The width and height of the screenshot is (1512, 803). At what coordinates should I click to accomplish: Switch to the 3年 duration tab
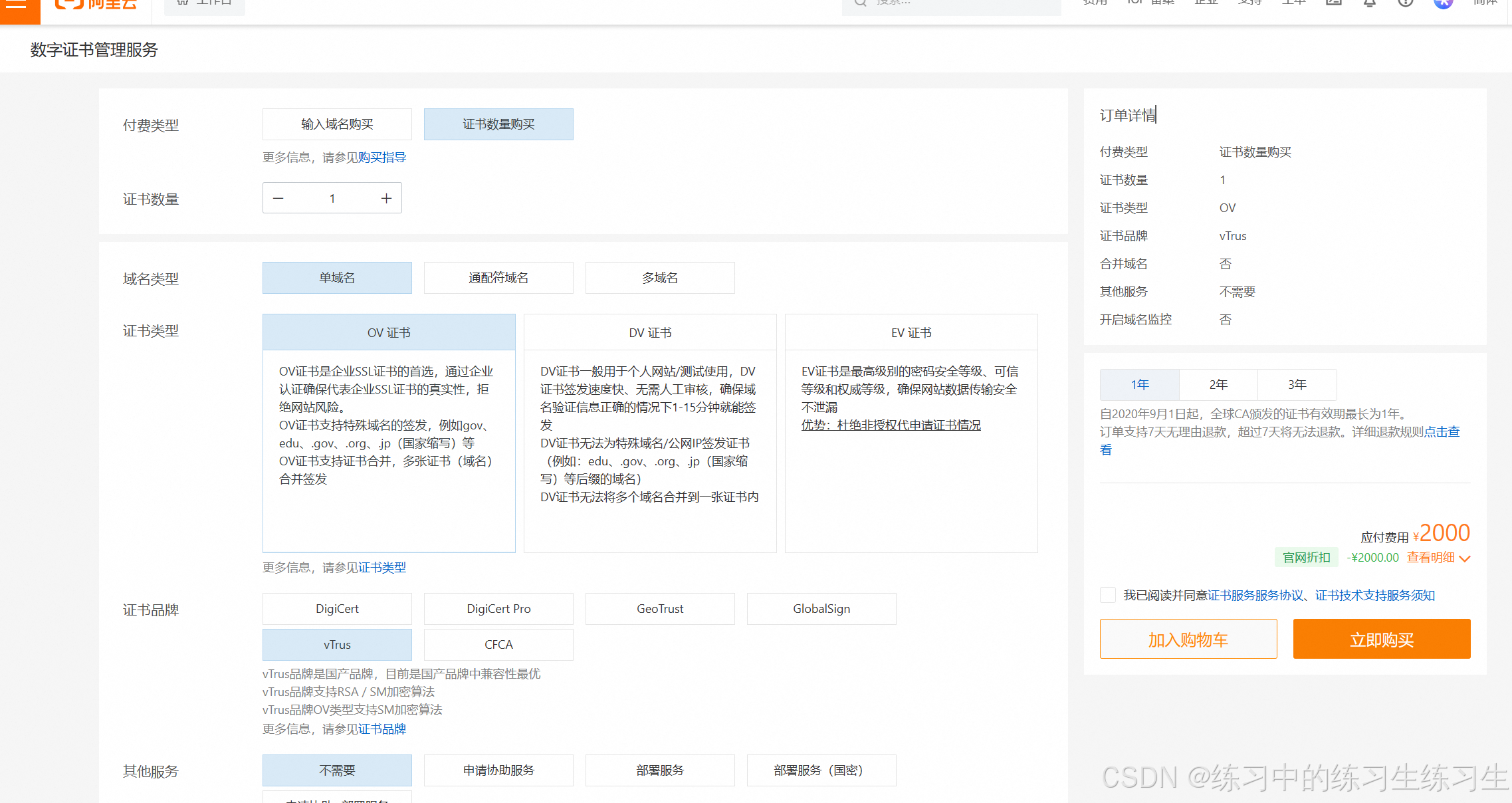click(1297, 385)
